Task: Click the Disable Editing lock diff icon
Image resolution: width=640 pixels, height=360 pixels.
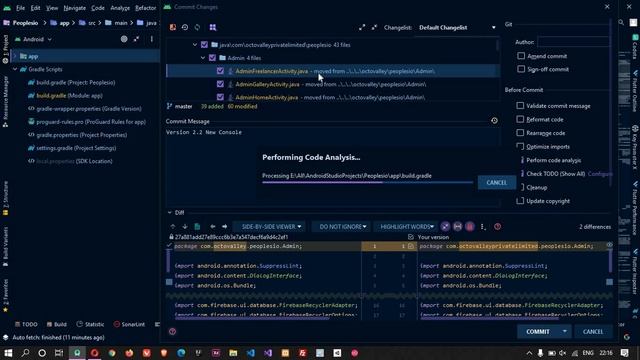Action: pos(470,227)
